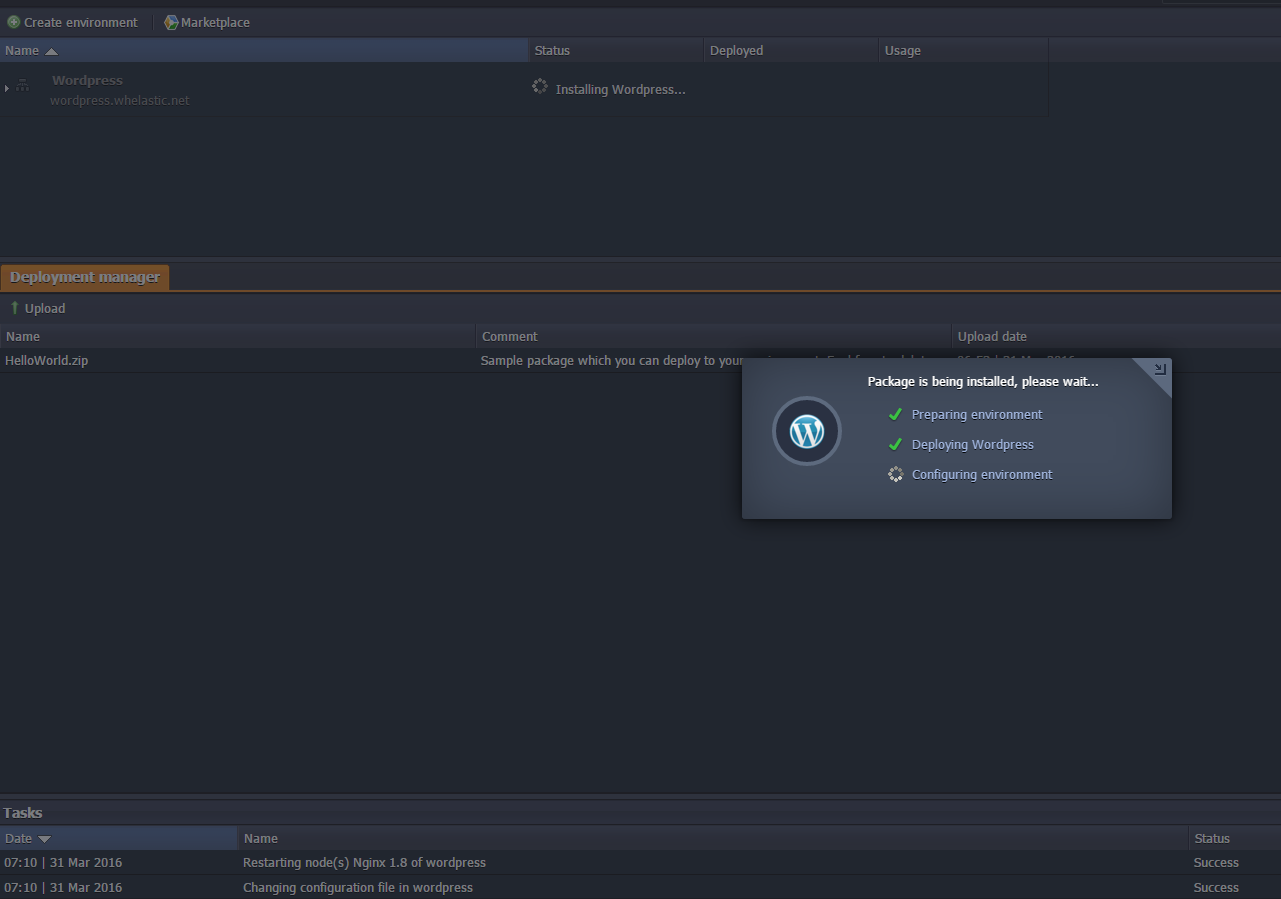Click the topology icon beside Wordpress environment
Screen dimensions: 1281x899
20,87
